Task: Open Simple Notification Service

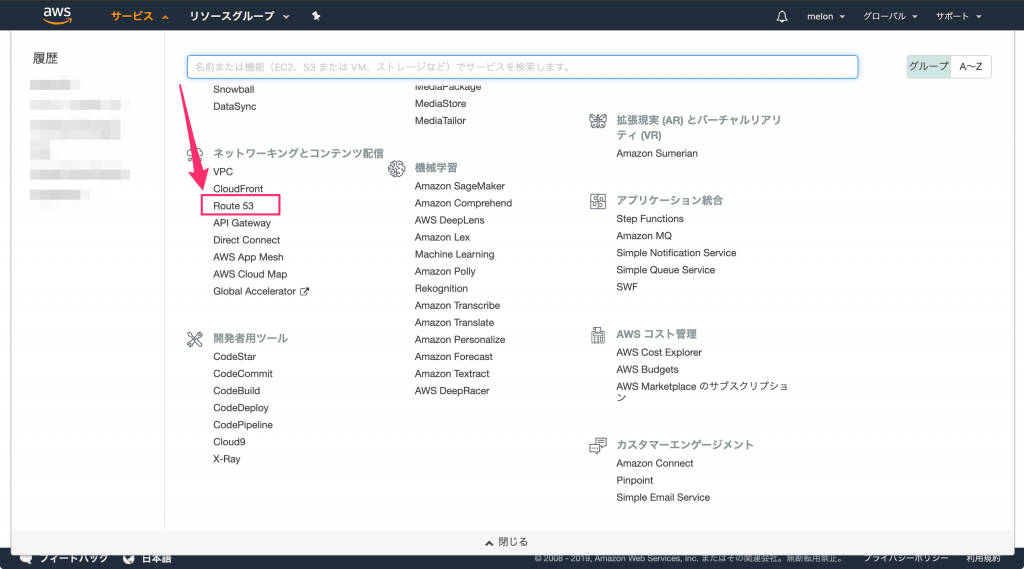Action: pyautogui.click(x=676, y=253)
